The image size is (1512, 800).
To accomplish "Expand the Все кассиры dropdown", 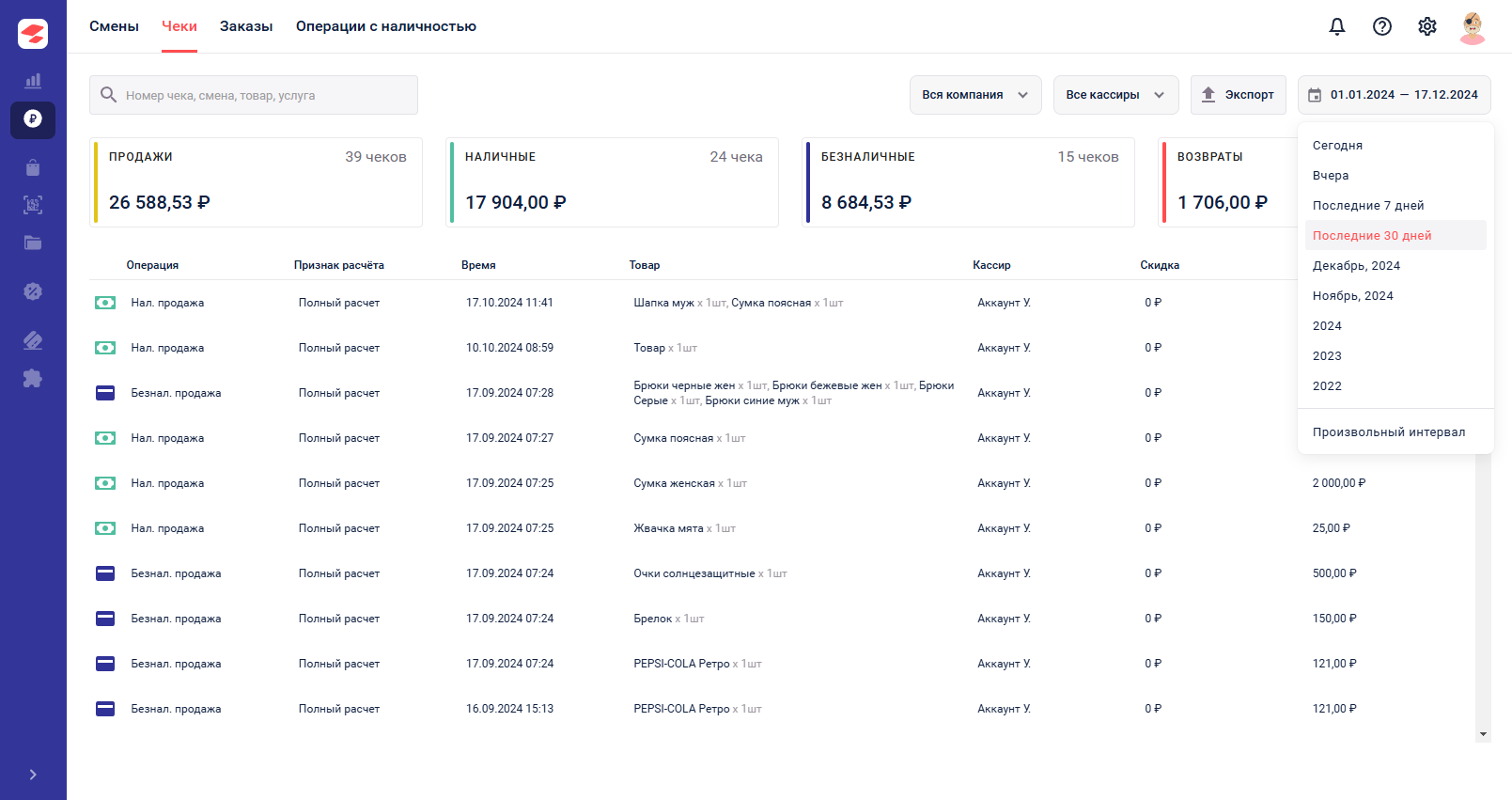I will point(1115,95).
